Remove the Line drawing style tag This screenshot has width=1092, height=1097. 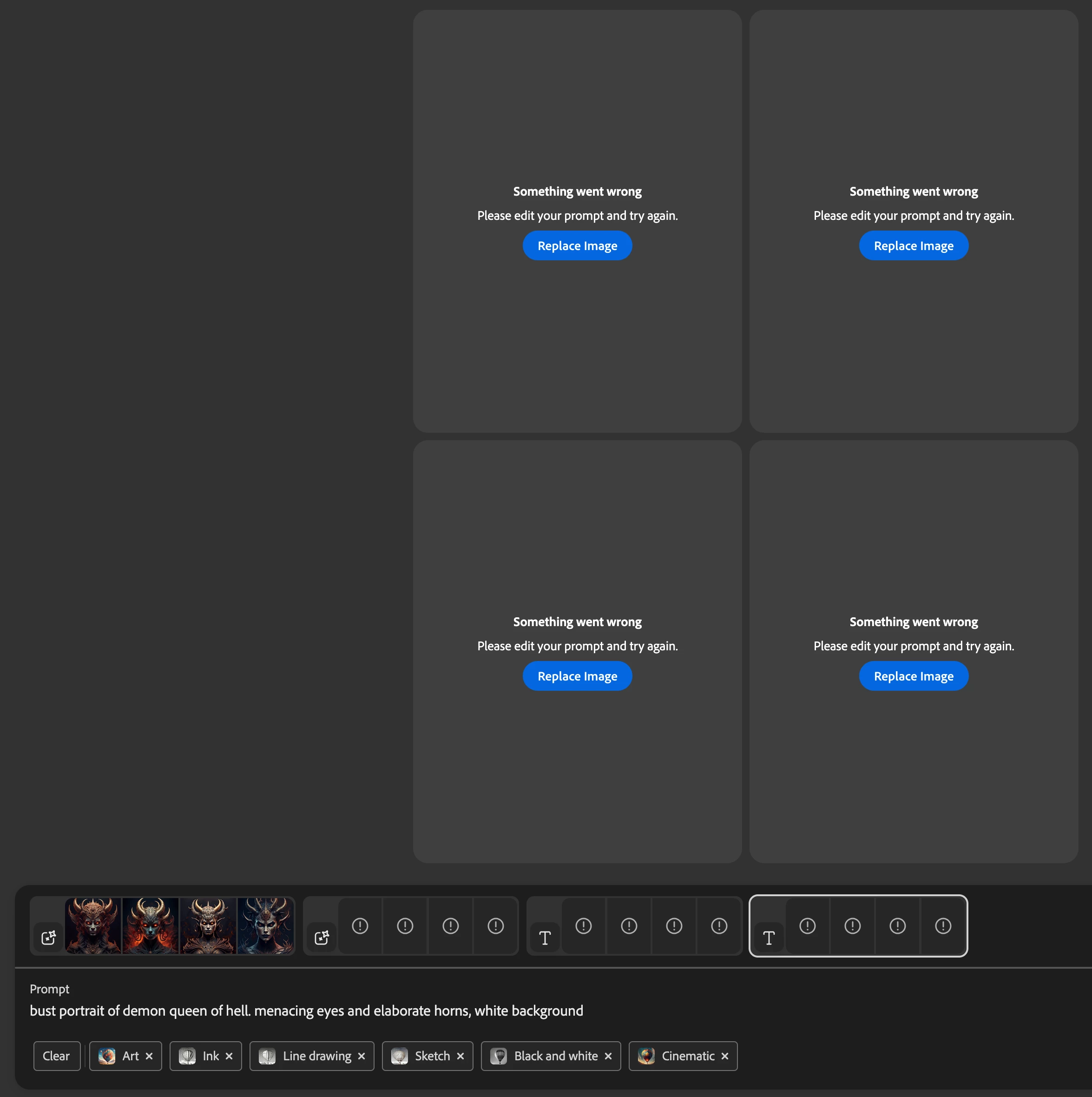362,1056
